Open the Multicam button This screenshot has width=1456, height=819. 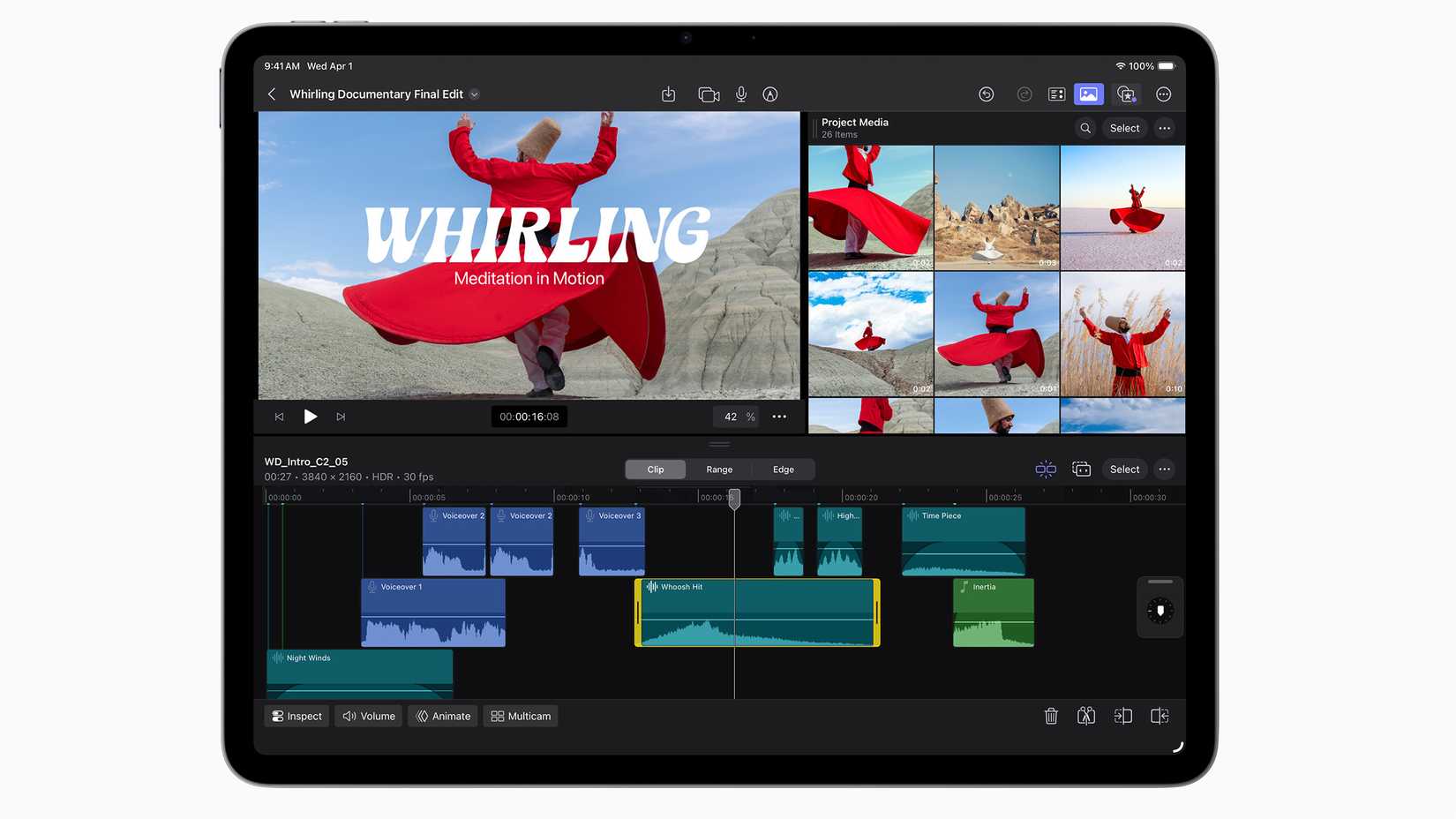(521, 717)
